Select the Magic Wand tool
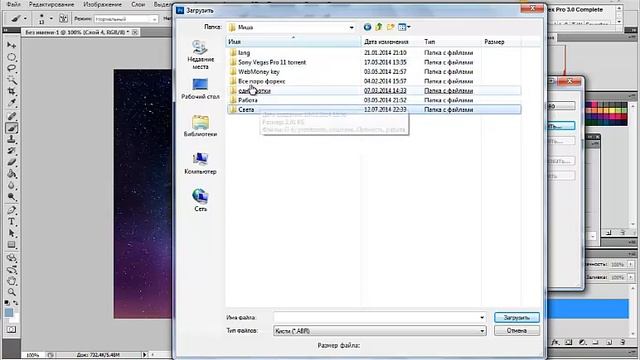 coord(11,80)
